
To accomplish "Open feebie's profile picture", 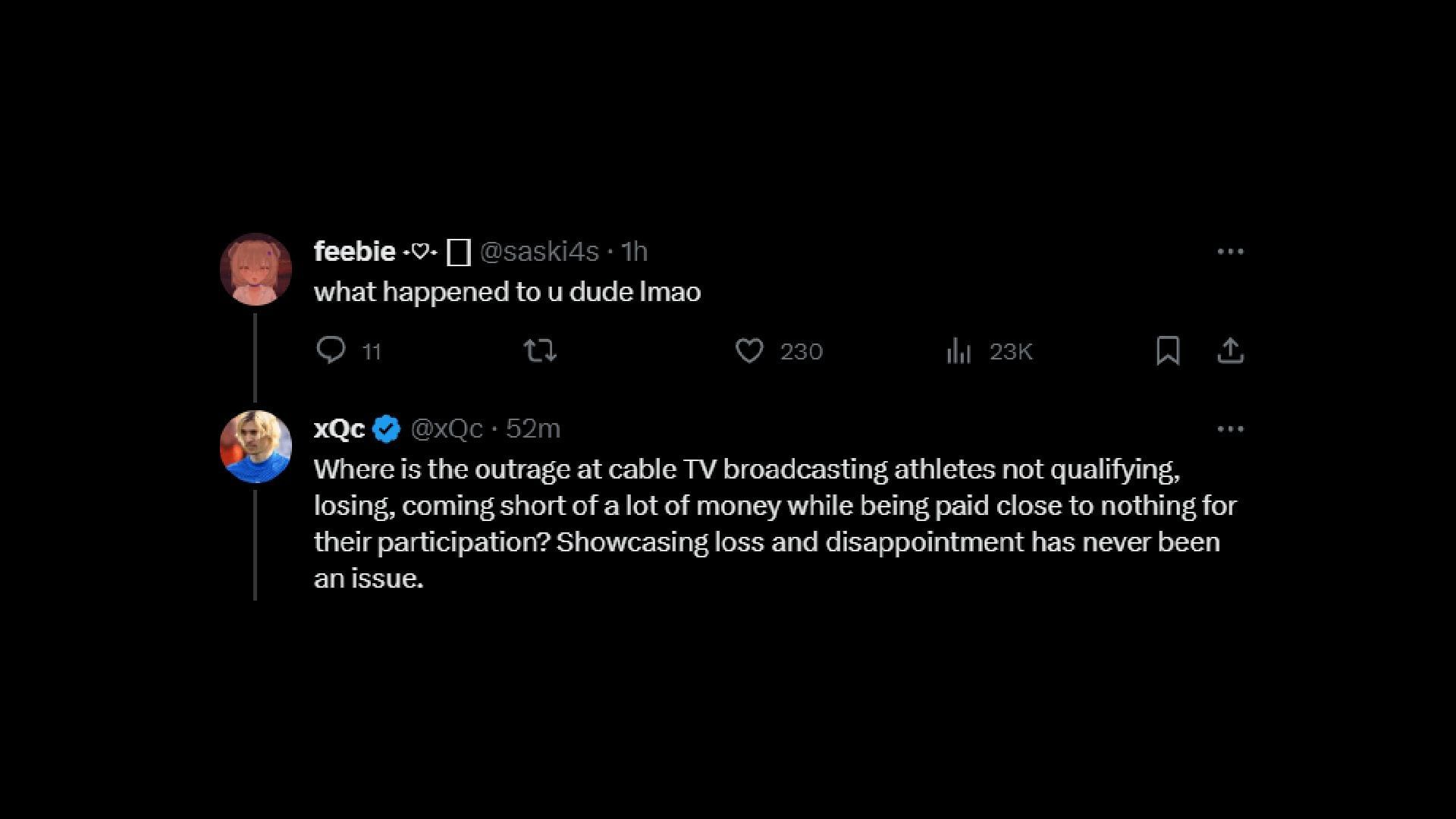I will coord(256,269).
